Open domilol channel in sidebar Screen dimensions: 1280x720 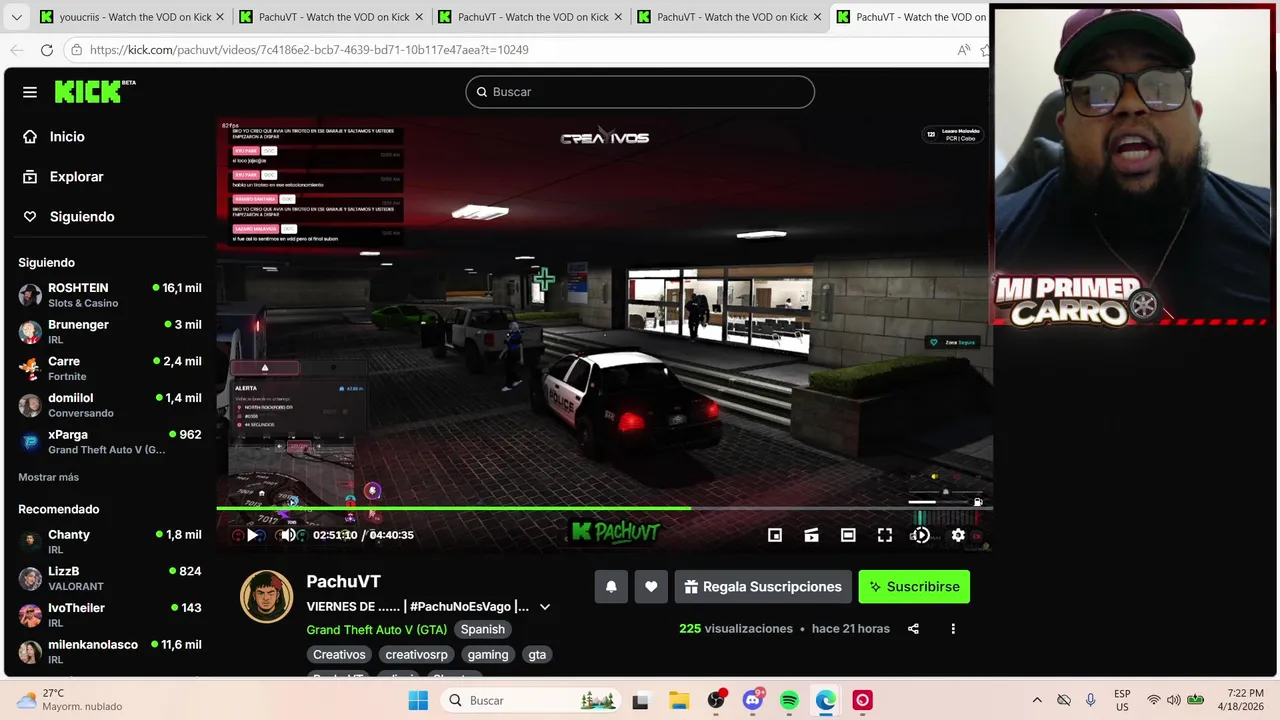point(110,405)
